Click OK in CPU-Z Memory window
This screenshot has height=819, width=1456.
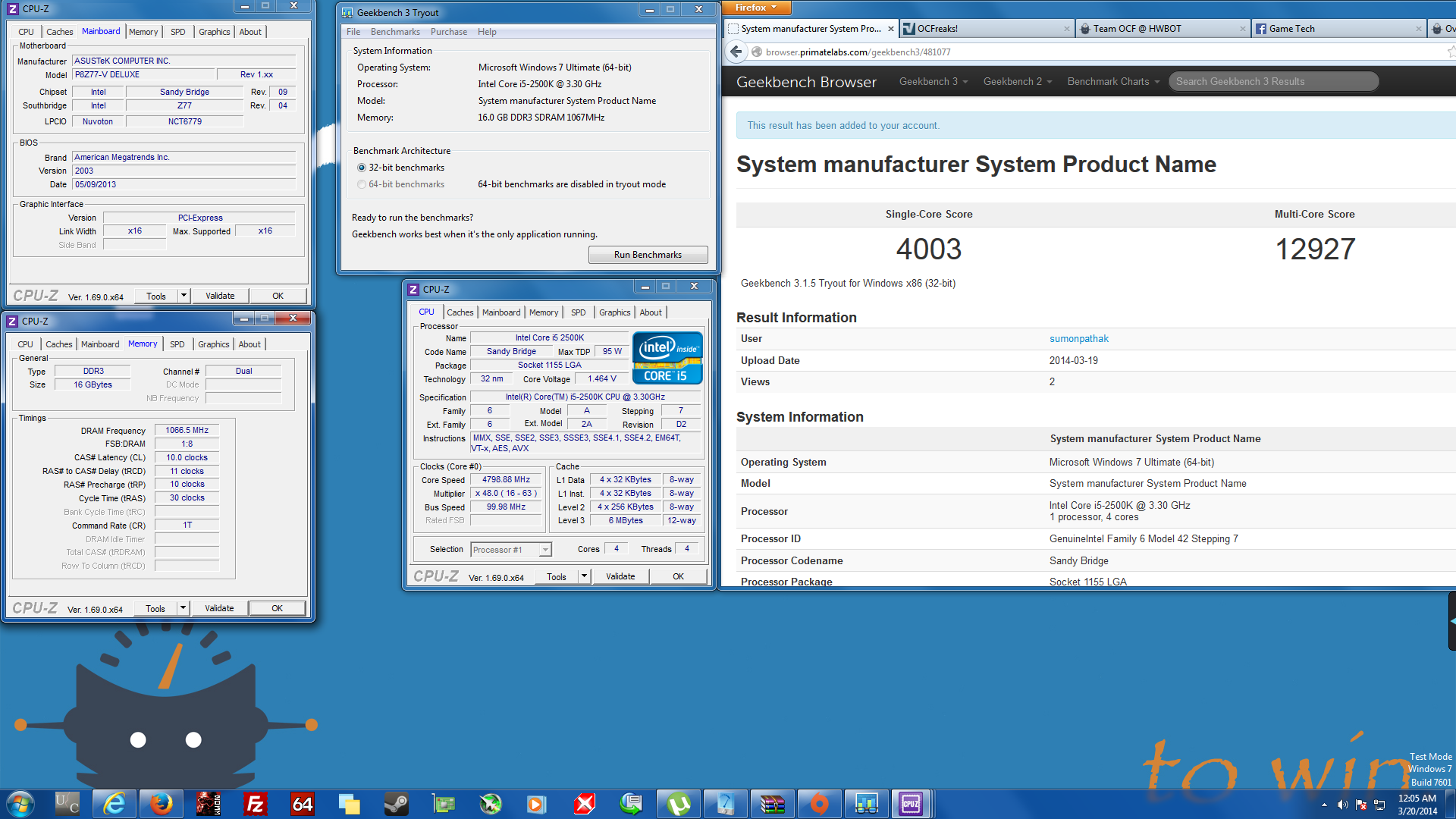coord(278,608)
